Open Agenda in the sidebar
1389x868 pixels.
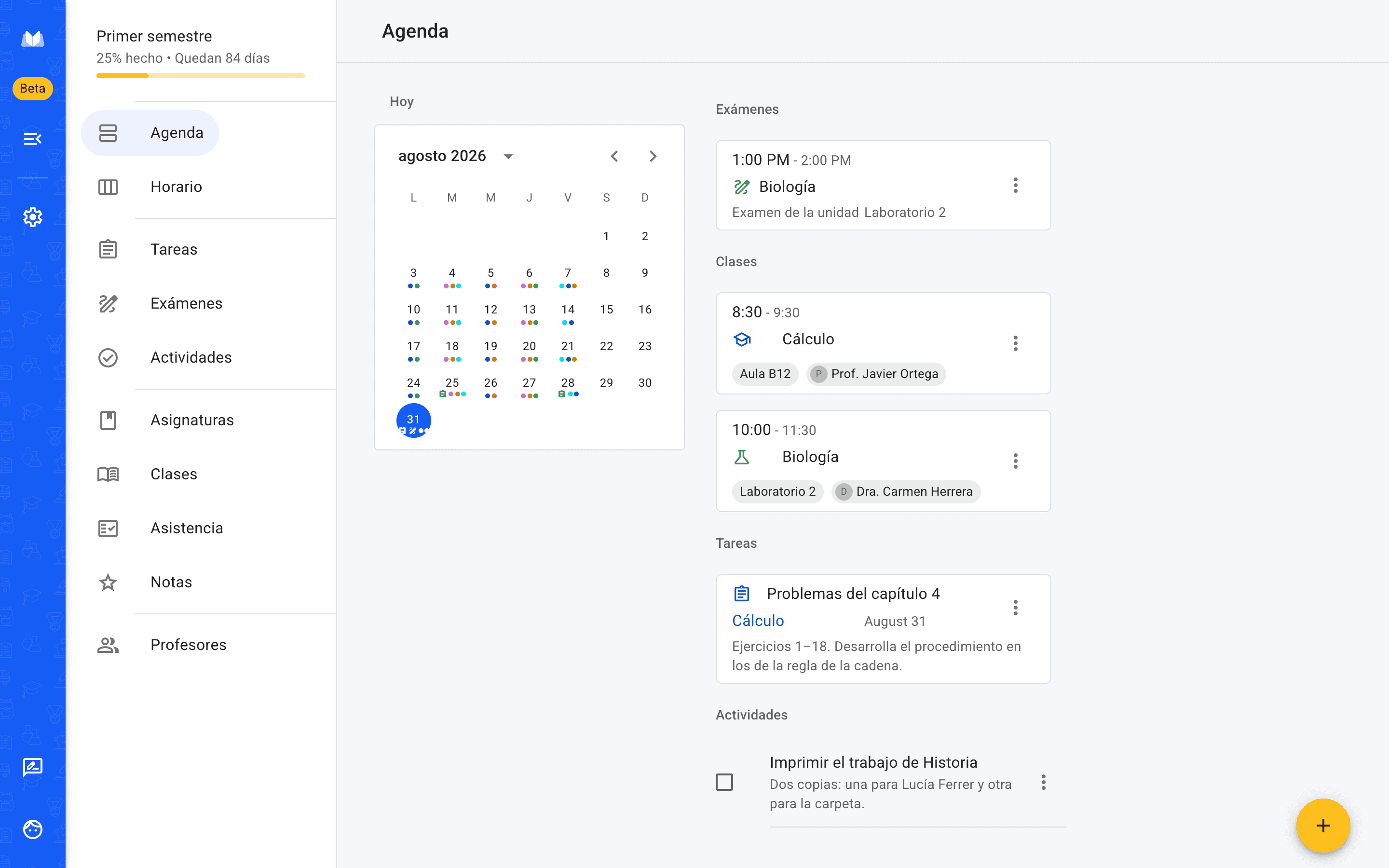click(150, 133)
